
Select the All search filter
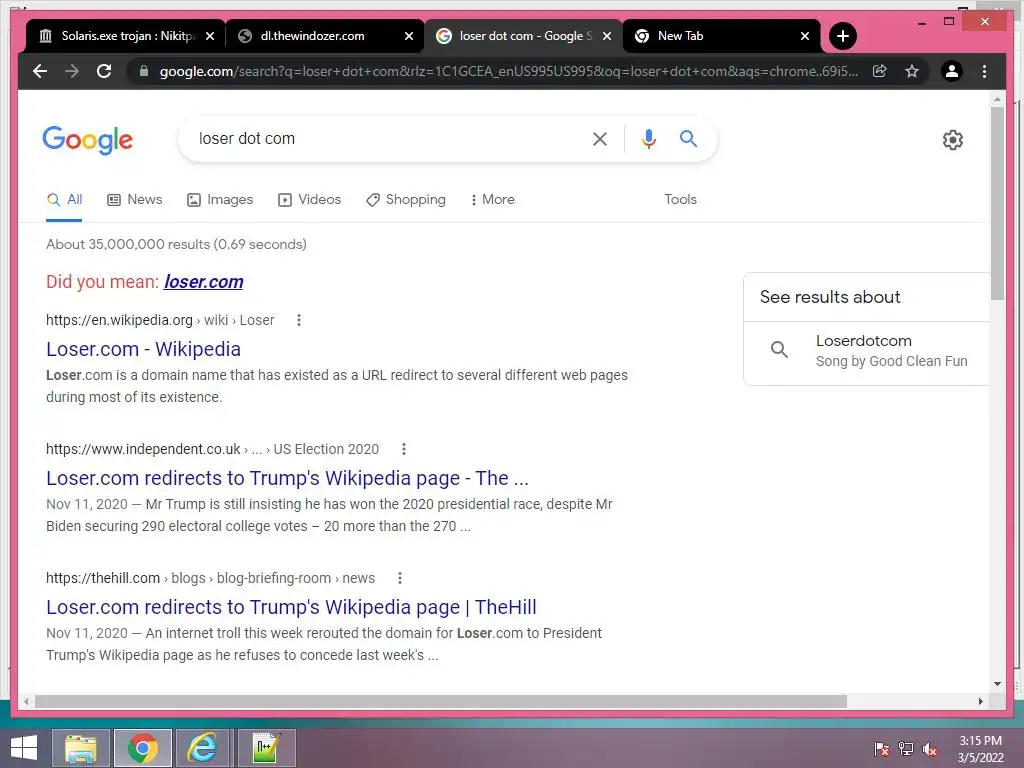tap(64, 200)
